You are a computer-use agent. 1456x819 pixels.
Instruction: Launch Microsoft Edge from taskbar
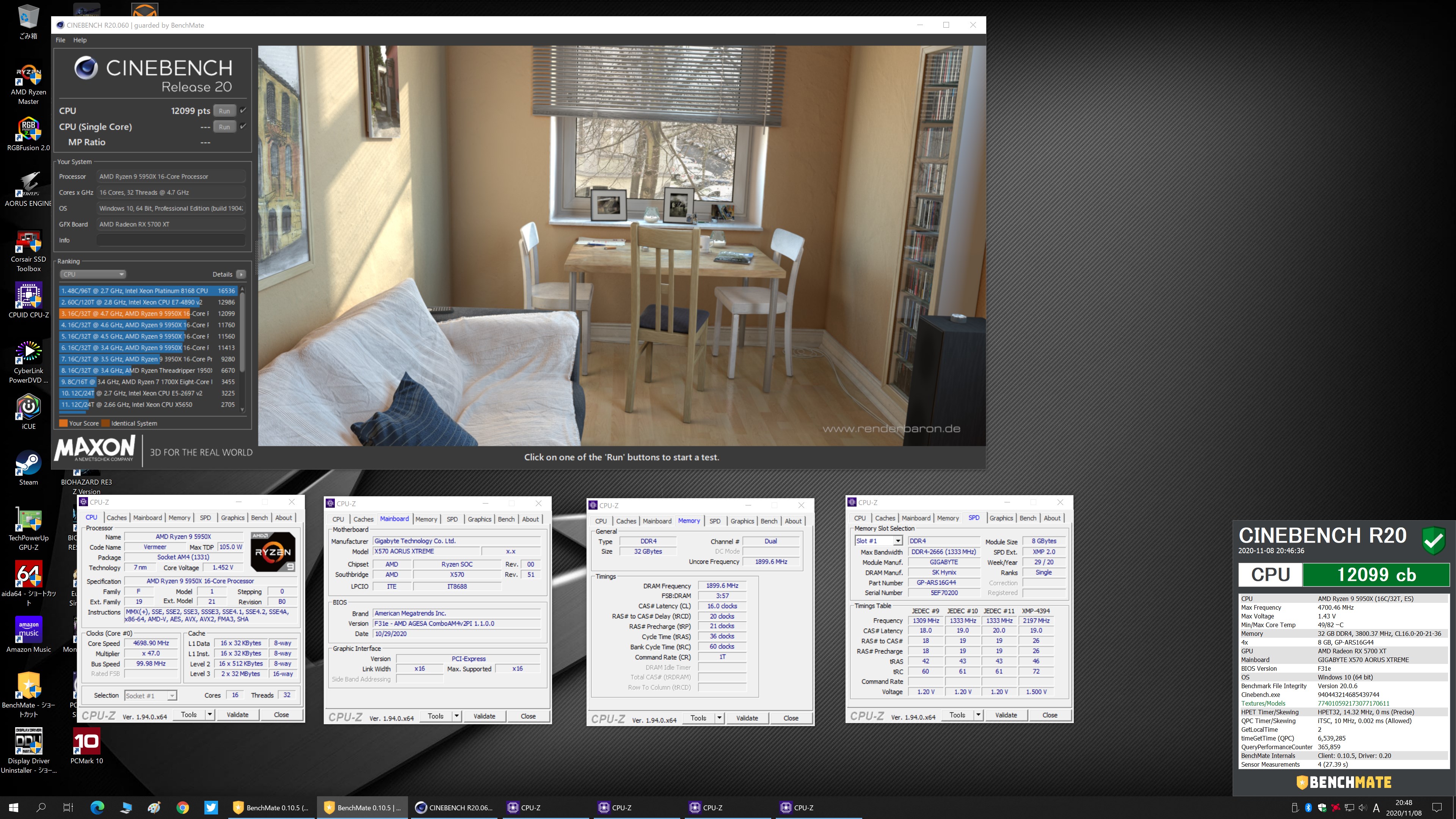tap(97, 808)
